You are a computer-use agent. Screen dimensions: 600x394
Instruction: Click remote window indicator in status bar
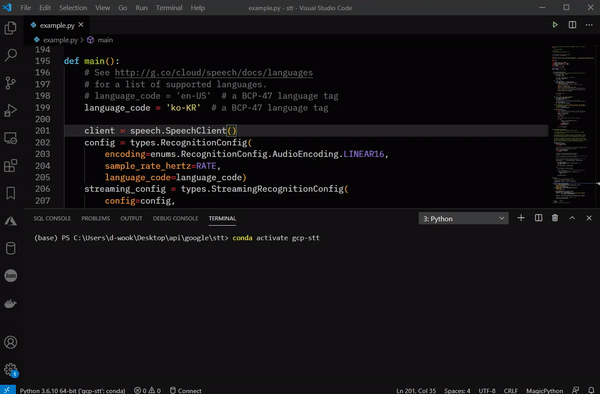click(8, 390)
